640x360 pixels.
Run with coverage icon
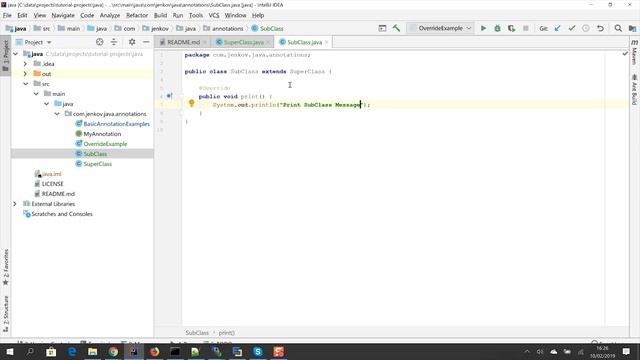[511, 28]
